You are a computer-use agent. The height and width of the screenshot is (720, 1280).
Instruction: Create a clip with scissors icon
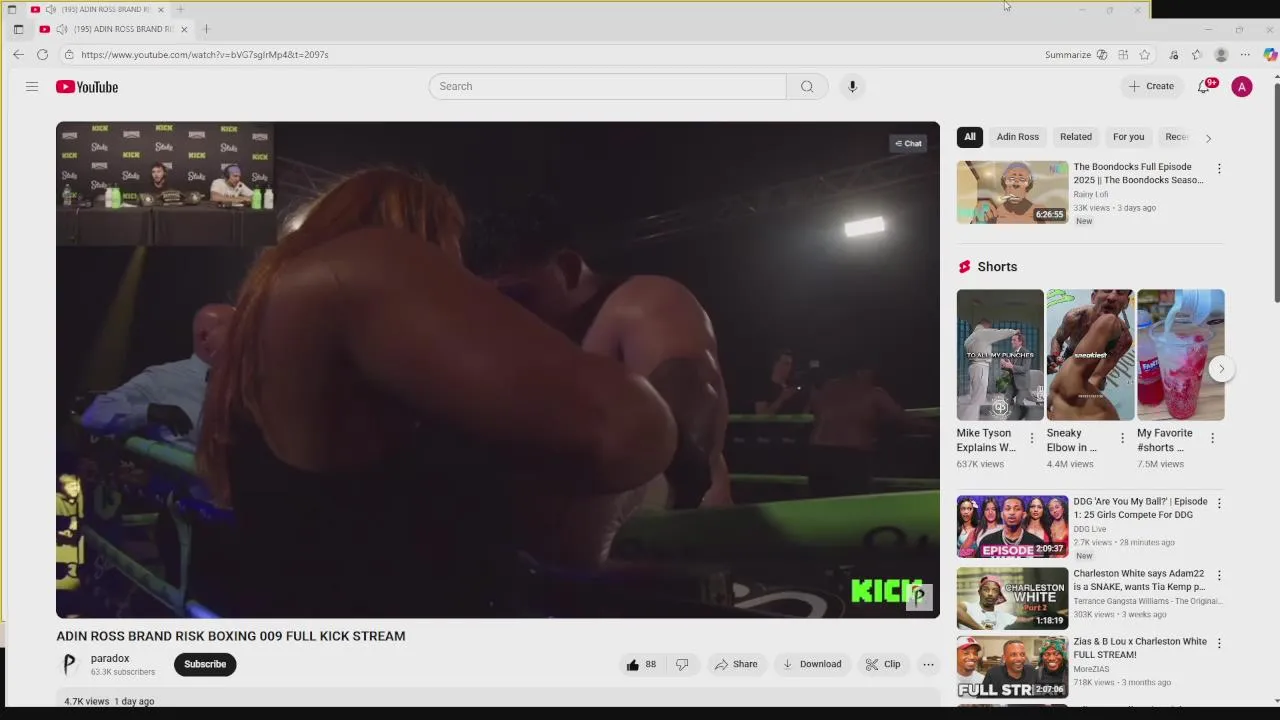pyautogui.click(x=883, y=664)
